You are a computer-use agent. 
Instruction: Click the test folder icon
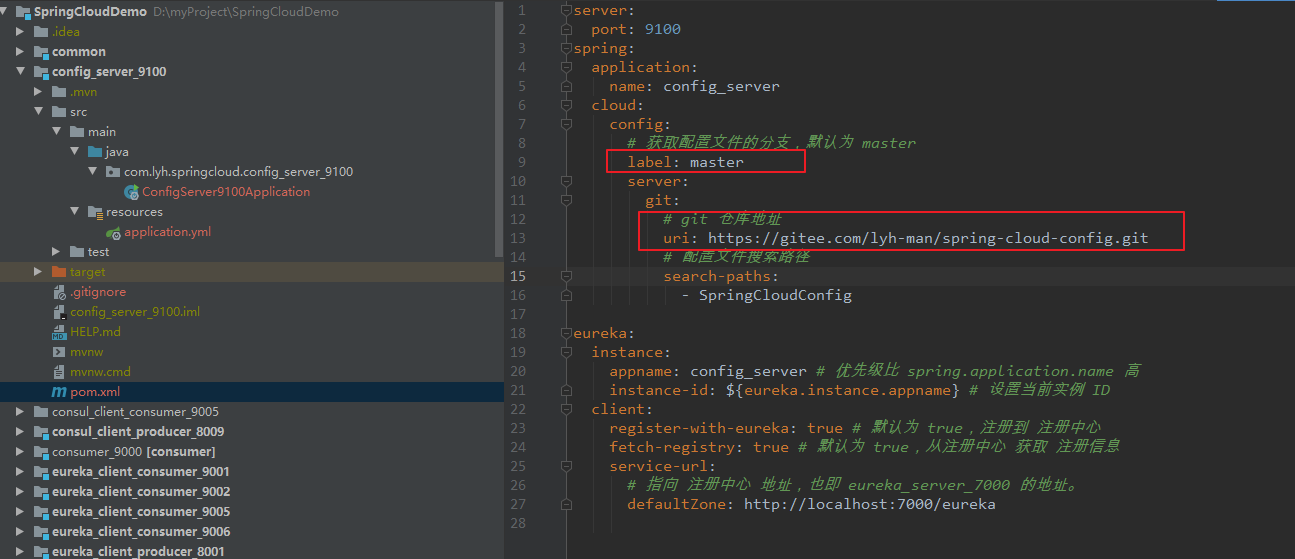(x=77, y=252)
